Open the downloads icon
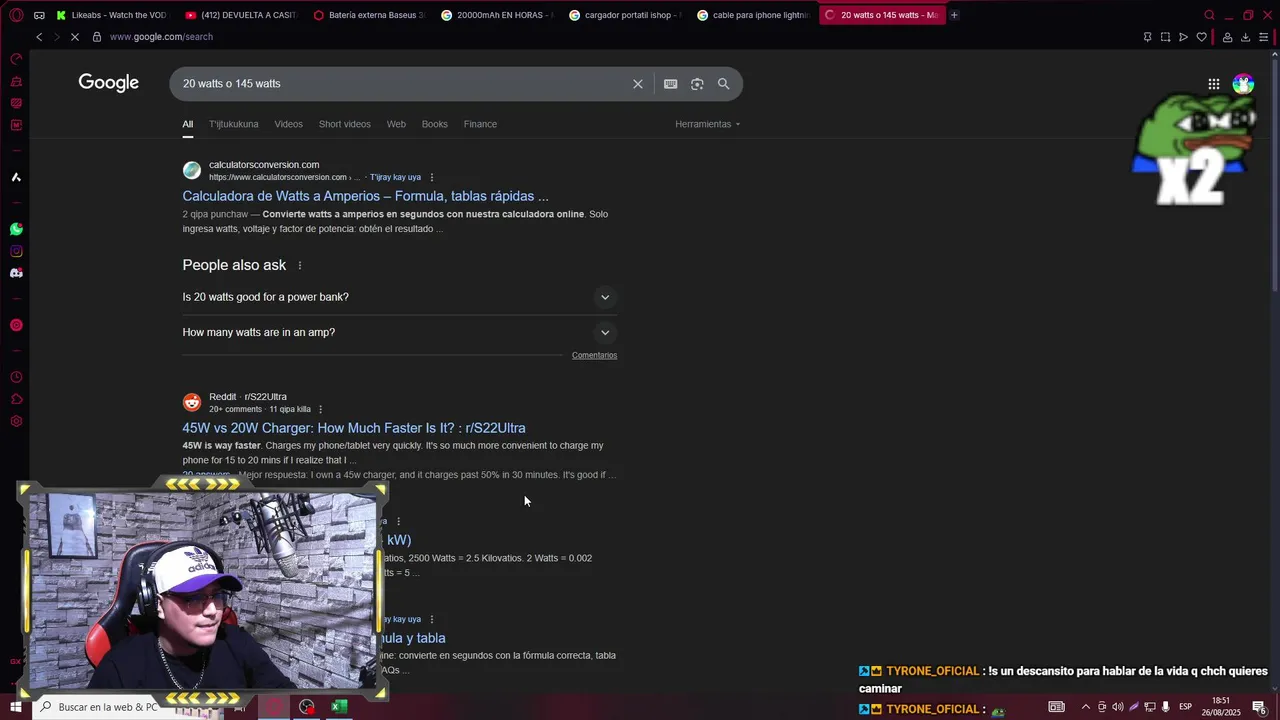Image resolution: width=1280 pixels, height=720 pixels. pyautogui.click(x=1245, y=37)
